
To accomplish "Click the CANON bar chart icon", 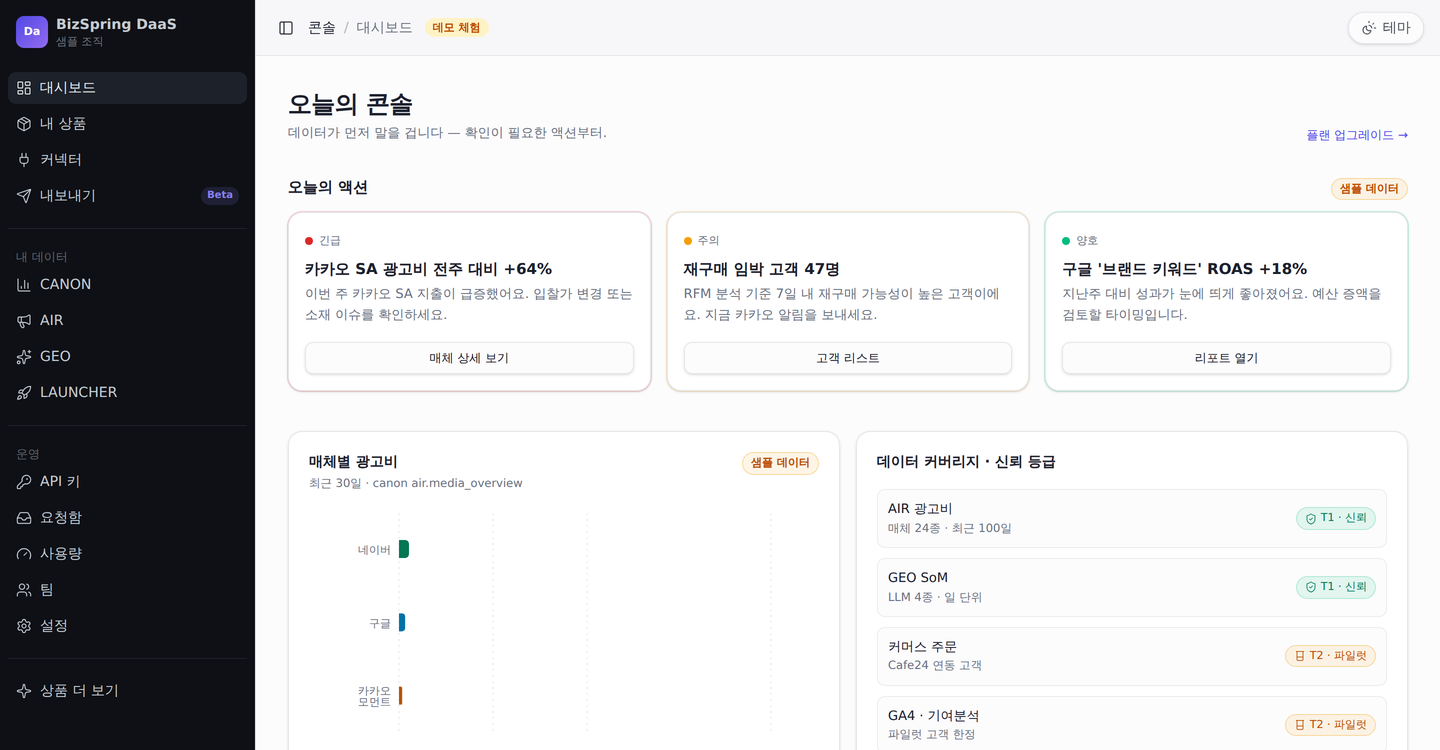I will tap(24, 285).
